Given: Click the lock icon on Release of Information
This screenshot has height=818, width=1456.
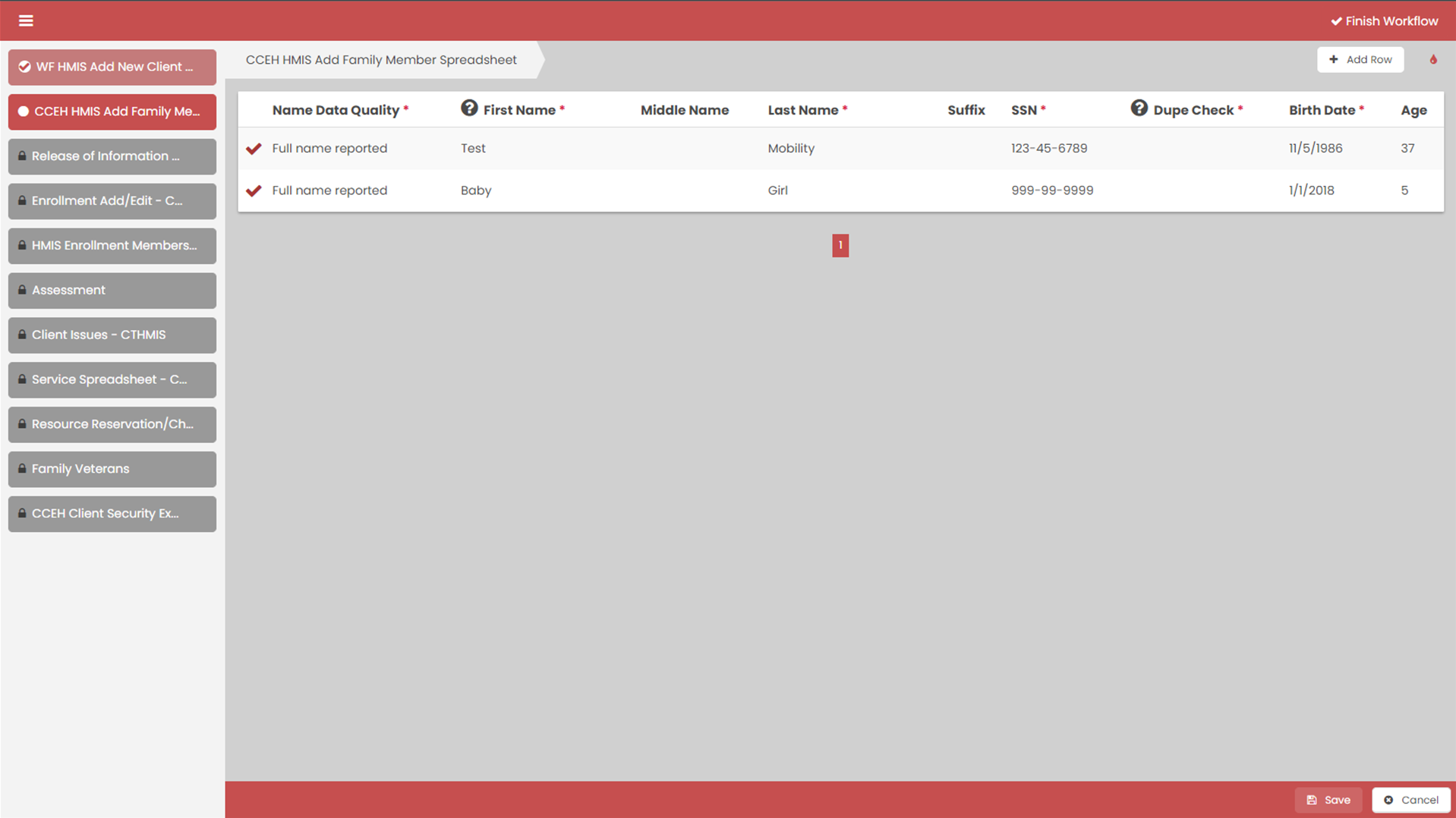Looking at the screenshot, I should (22, 156).
